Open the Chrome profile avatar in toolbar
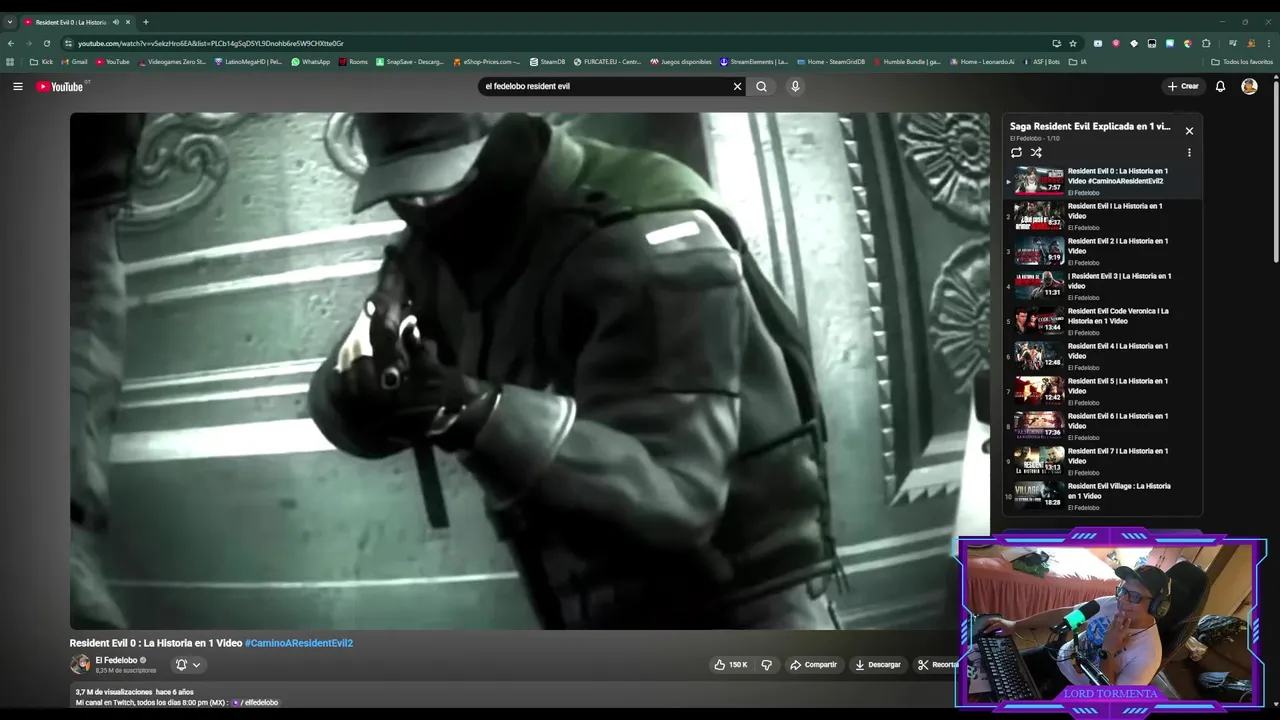 [x=1251, y=43]
